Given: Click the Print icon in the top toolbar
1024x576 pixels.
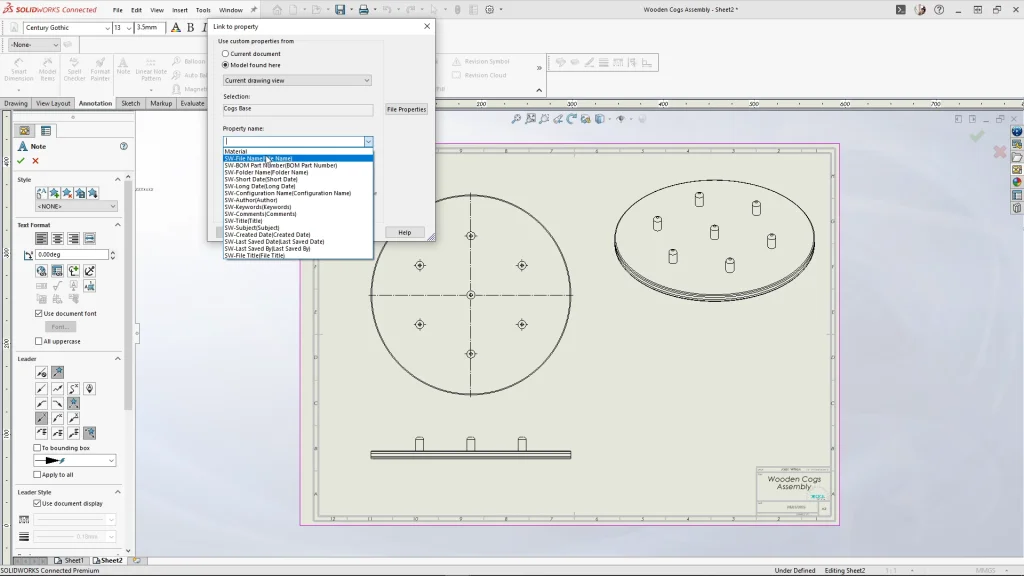Looking at the screenshot, I should click(364, 10).
